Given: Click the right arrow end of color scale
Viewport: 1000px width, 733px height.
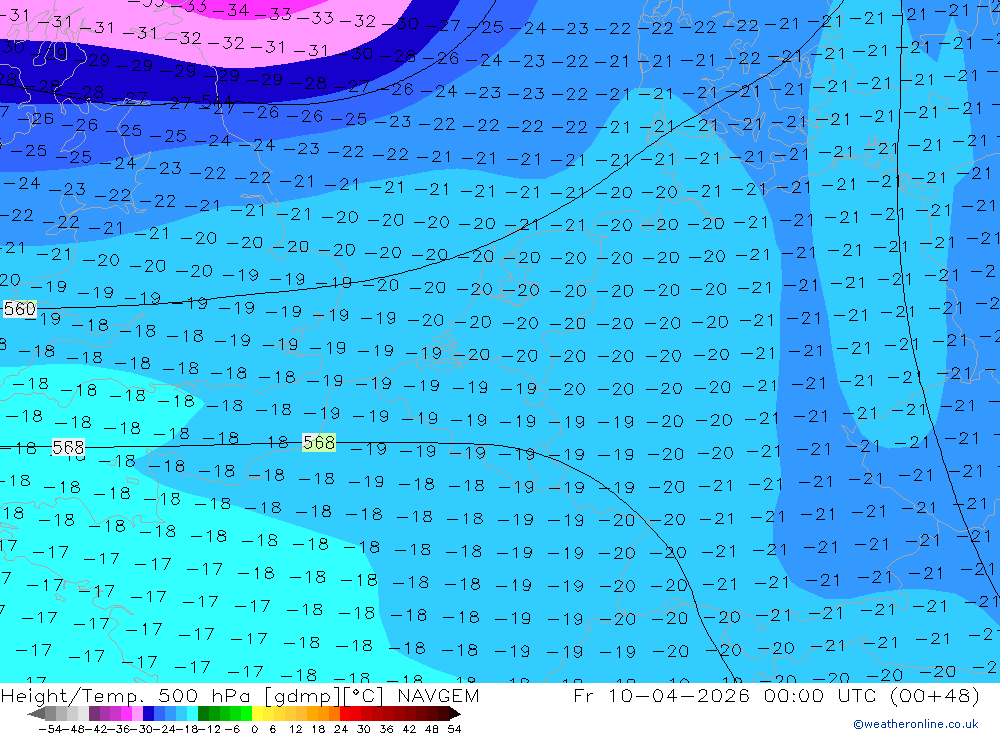Looking at the screenshot, I should click(x=455, y=714).
